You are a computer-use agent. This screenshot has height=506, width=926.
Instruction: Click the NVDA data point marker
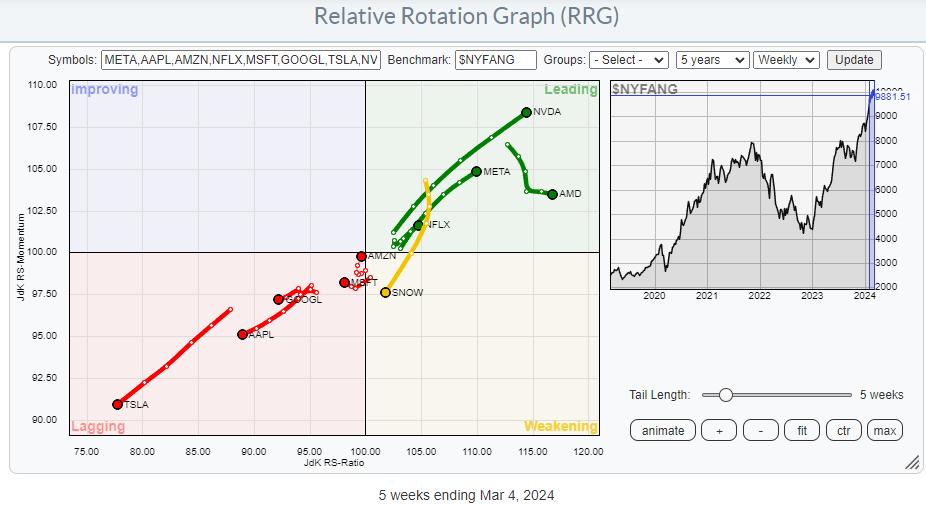point(526,112)
